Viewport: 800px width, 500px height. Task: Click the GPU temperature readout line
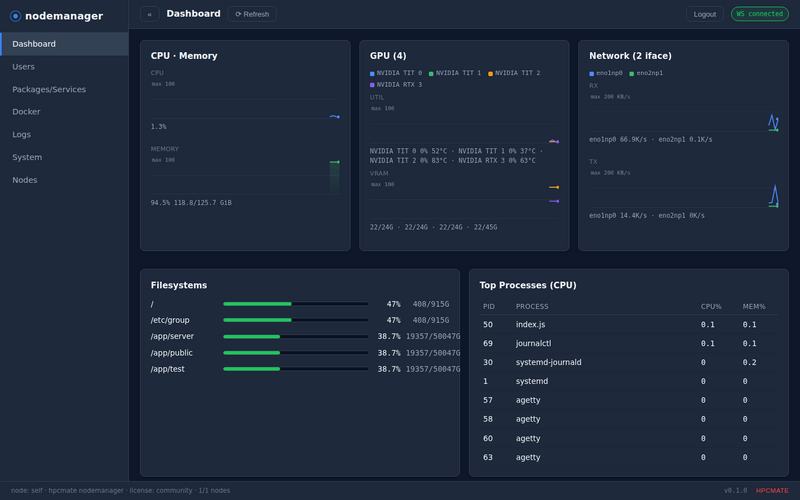456,156
